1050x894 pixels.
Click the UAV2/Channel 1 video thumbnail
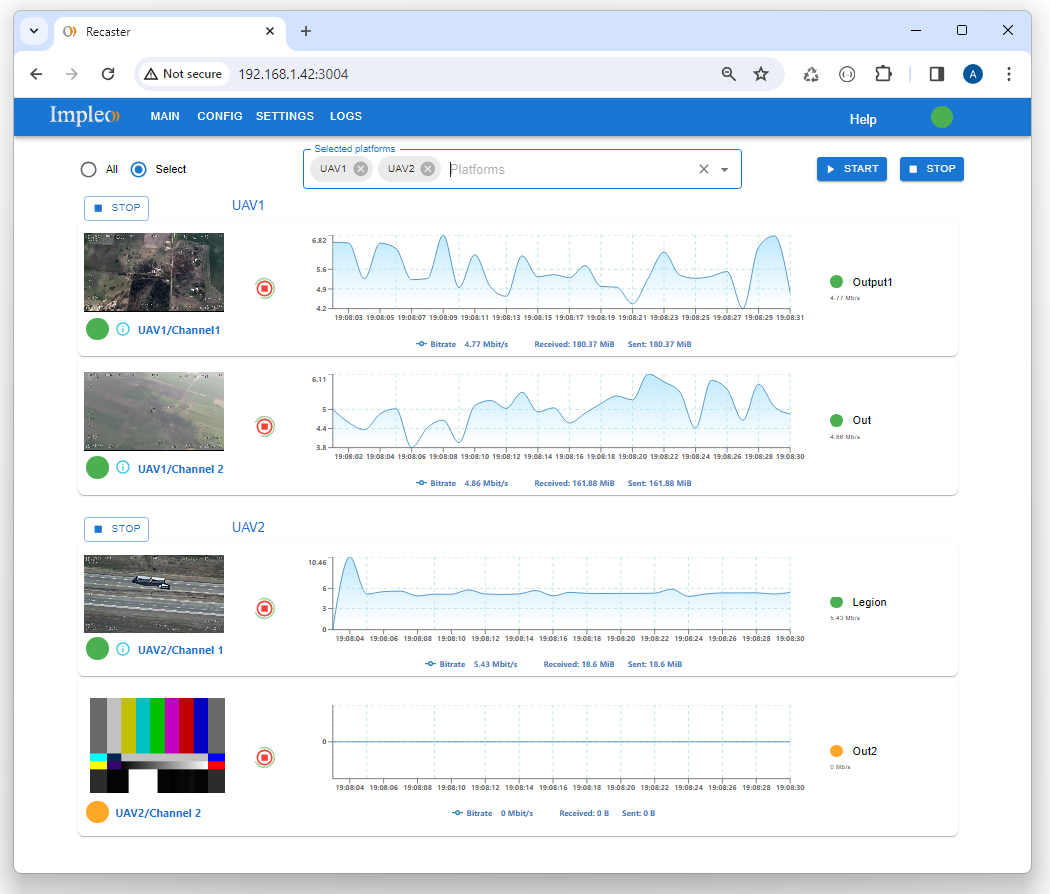pos(154,594)
